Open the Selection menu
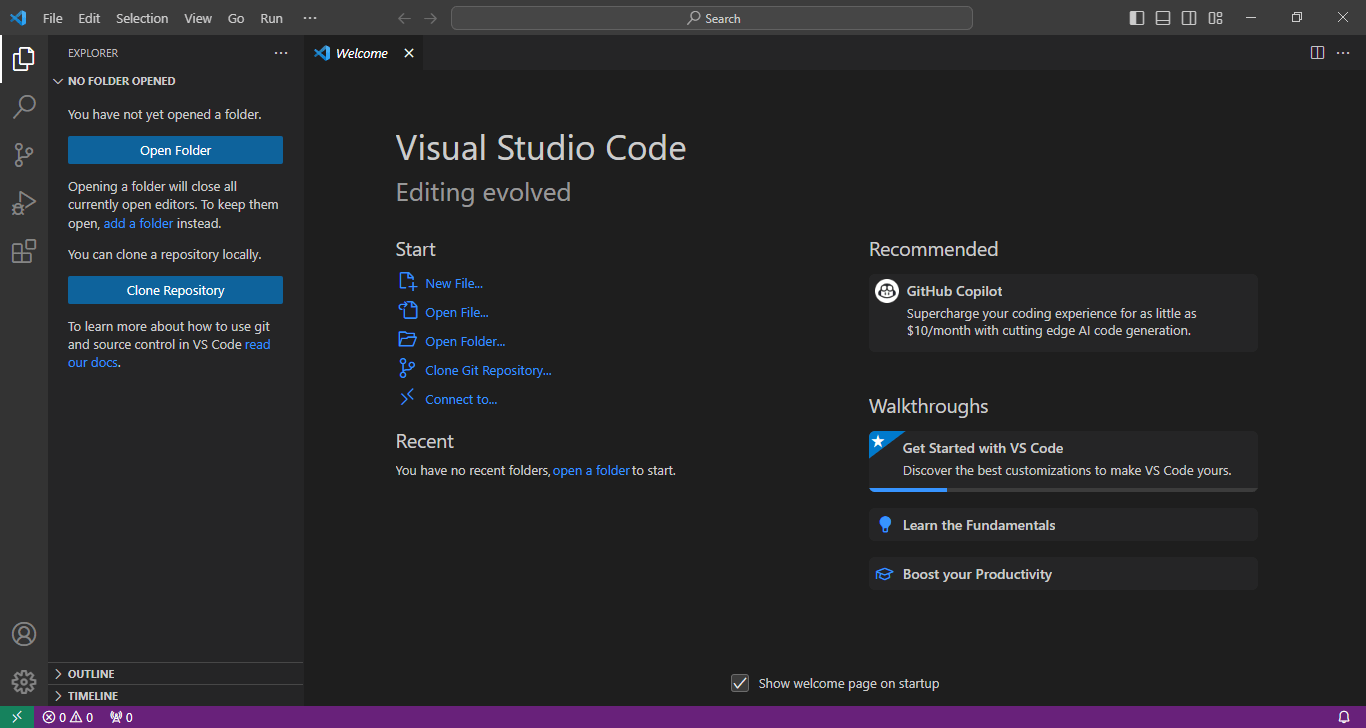Viewport: 1366px width, 728px height. [142, 18]
